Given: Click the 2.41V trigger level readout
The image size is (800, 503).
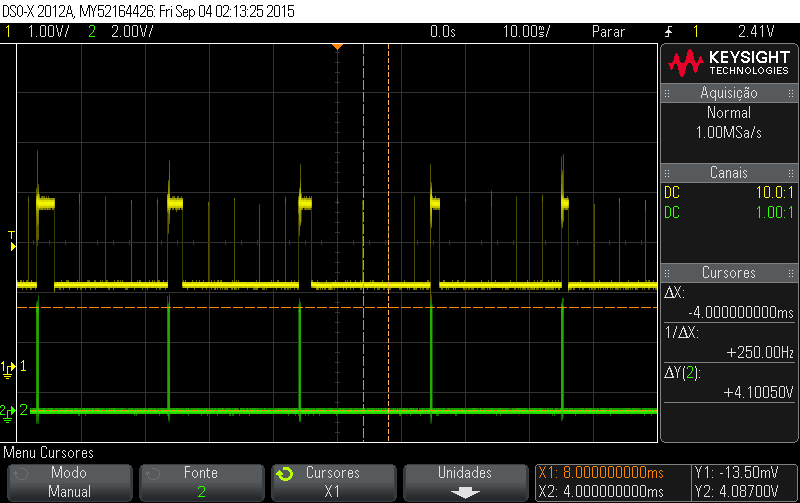Looking at the screenshot, I should (x=756, y=32).
